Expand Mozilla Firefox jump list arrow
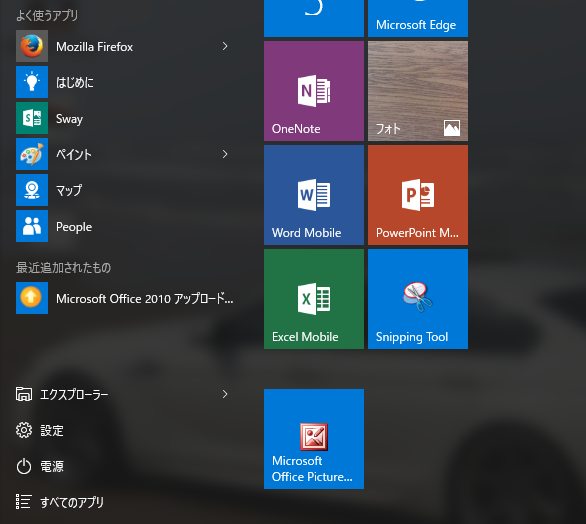 tap(225, 46)
